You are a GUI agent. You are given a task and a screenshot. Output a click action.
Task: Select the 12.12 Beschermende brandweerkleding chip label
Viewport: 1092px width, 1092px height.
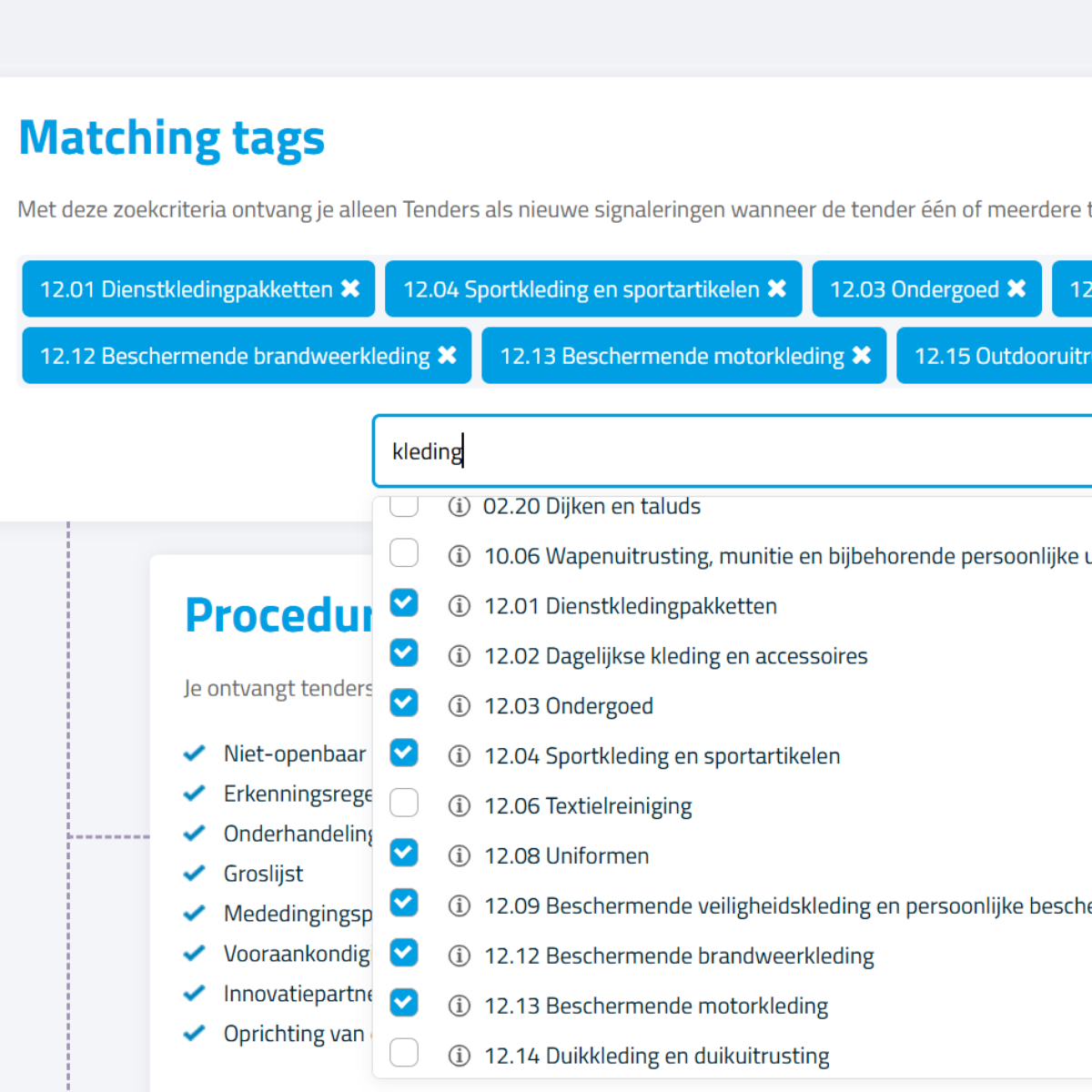[x=235, y=356]
